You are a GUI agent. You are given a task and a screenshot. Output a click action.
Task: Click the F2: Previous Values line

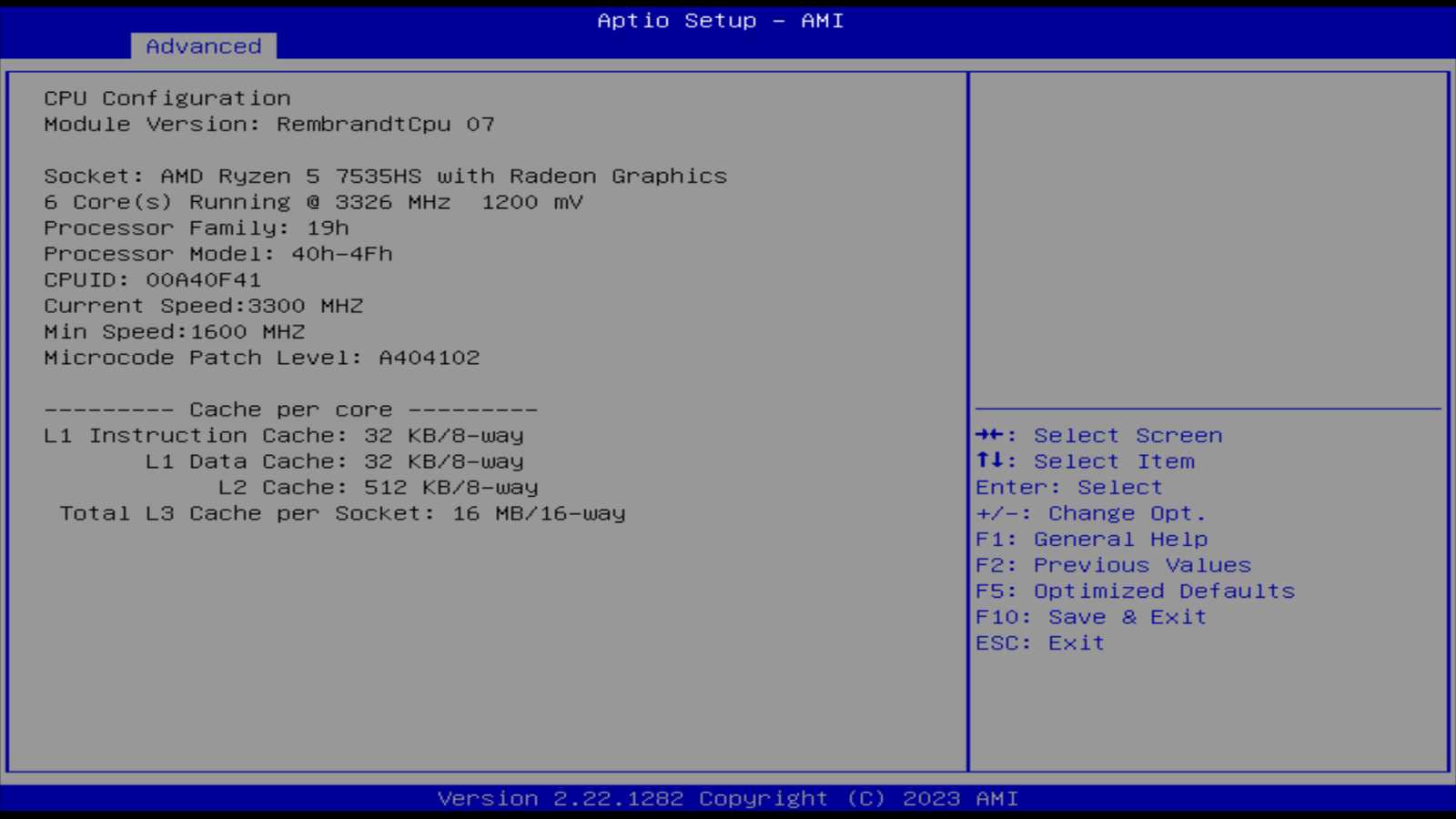(x=1114, y=565)
